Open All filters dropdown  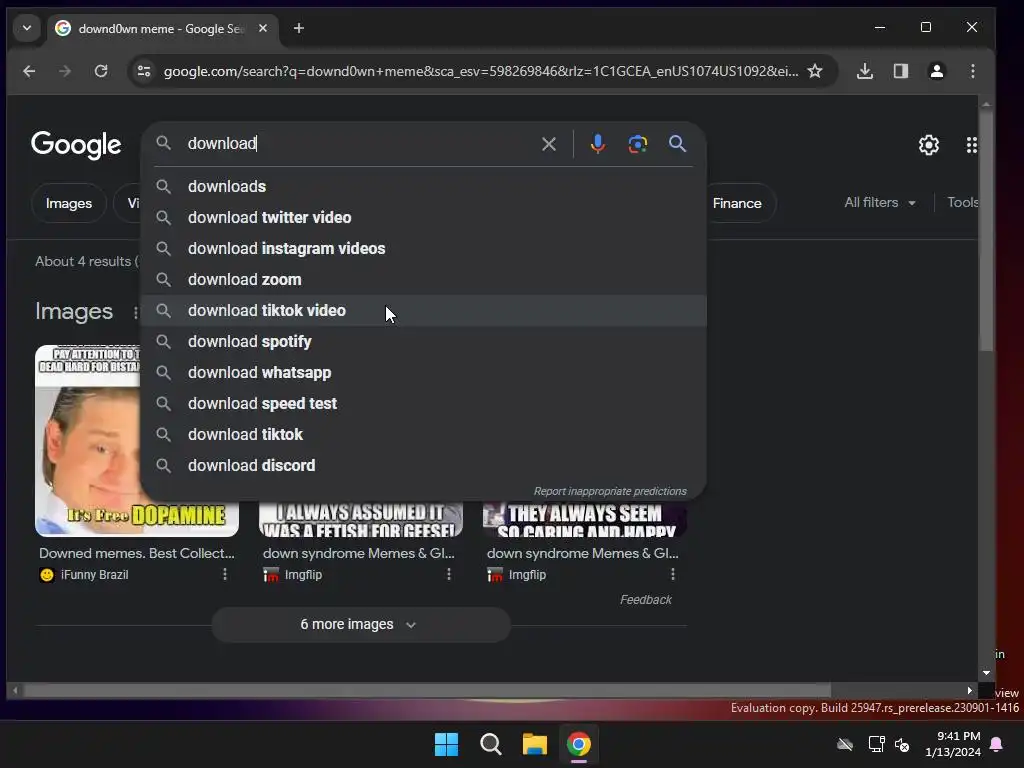tap(880, 202)
